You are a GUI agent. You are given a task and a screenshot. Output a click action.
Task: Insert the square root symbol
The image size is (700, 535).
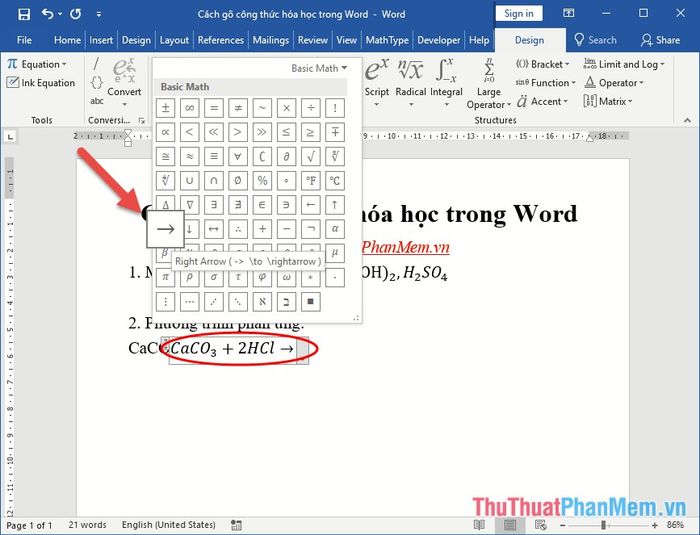coord(311,156)
